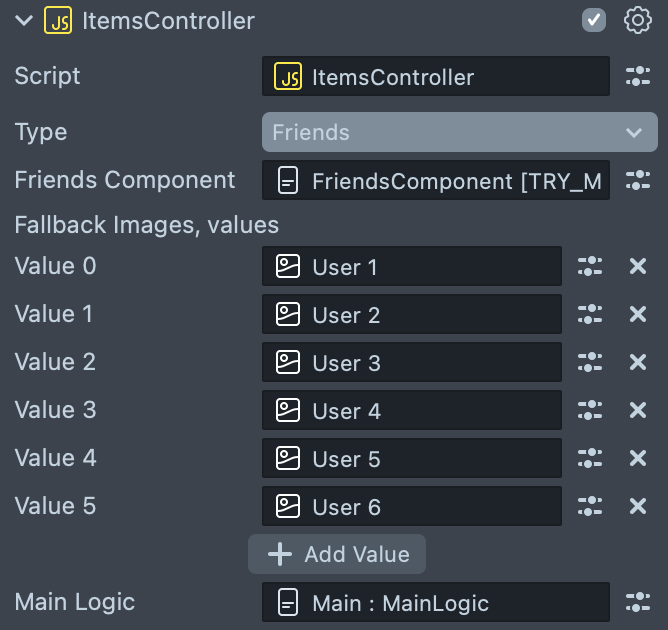668x630 pixels.
Task: Remove Value 3 with its X icon
Action: [x=638, y=410]
